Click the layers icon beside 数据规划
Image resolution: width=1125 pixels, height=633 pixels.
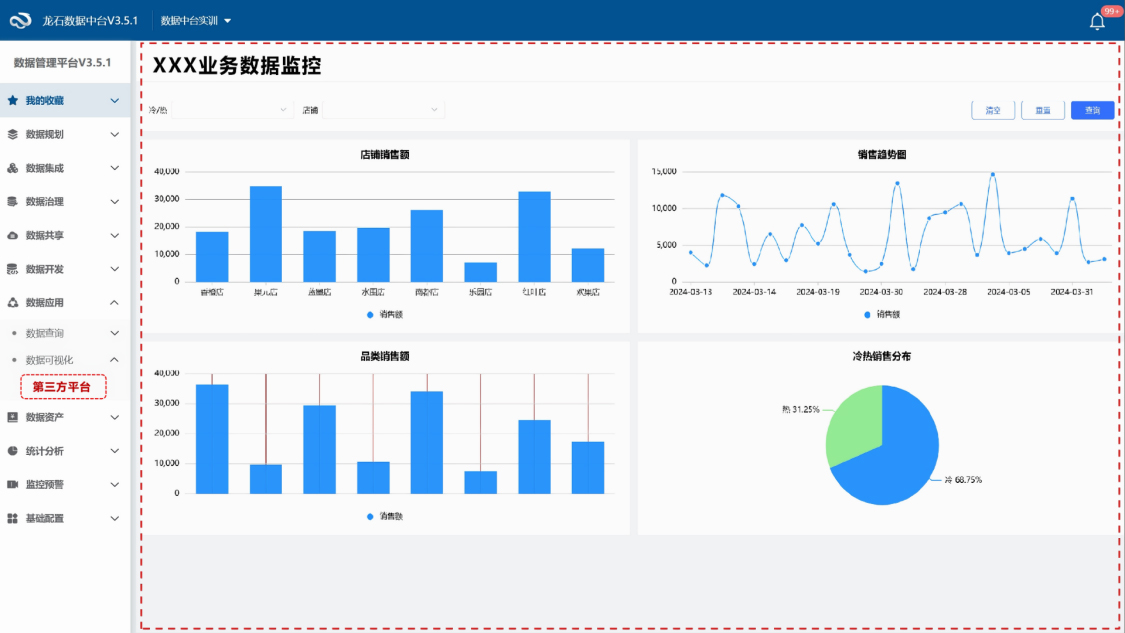12,134
